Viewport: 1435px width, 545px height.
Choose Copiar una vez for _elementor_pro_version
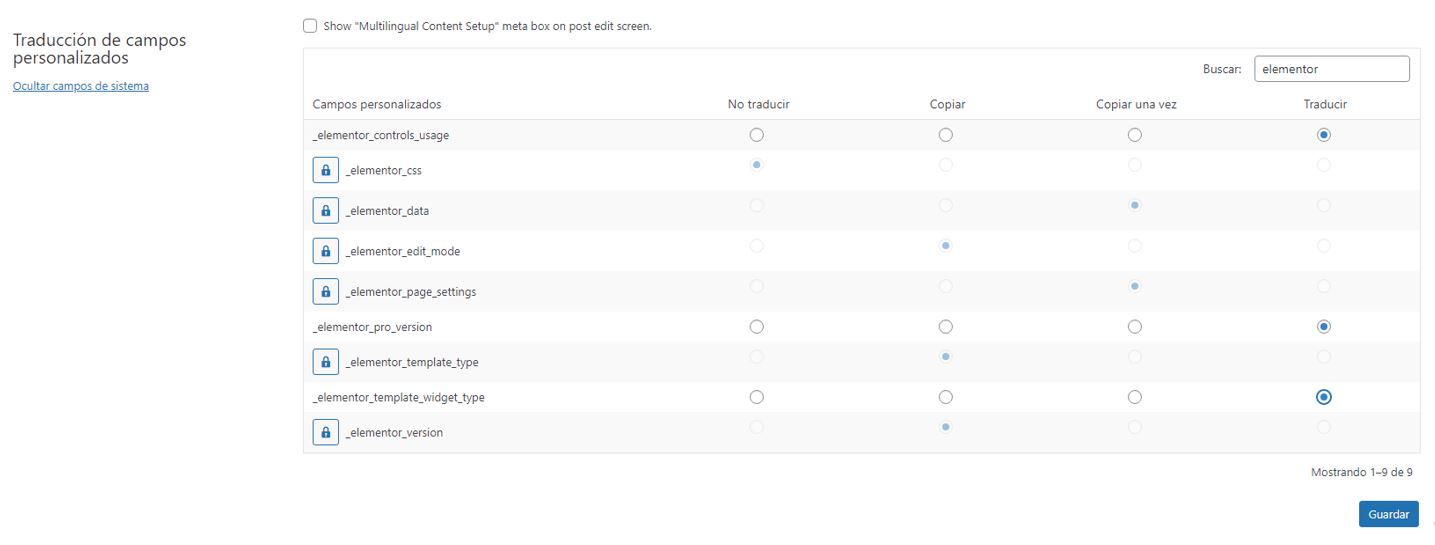tap(1135, 327)
